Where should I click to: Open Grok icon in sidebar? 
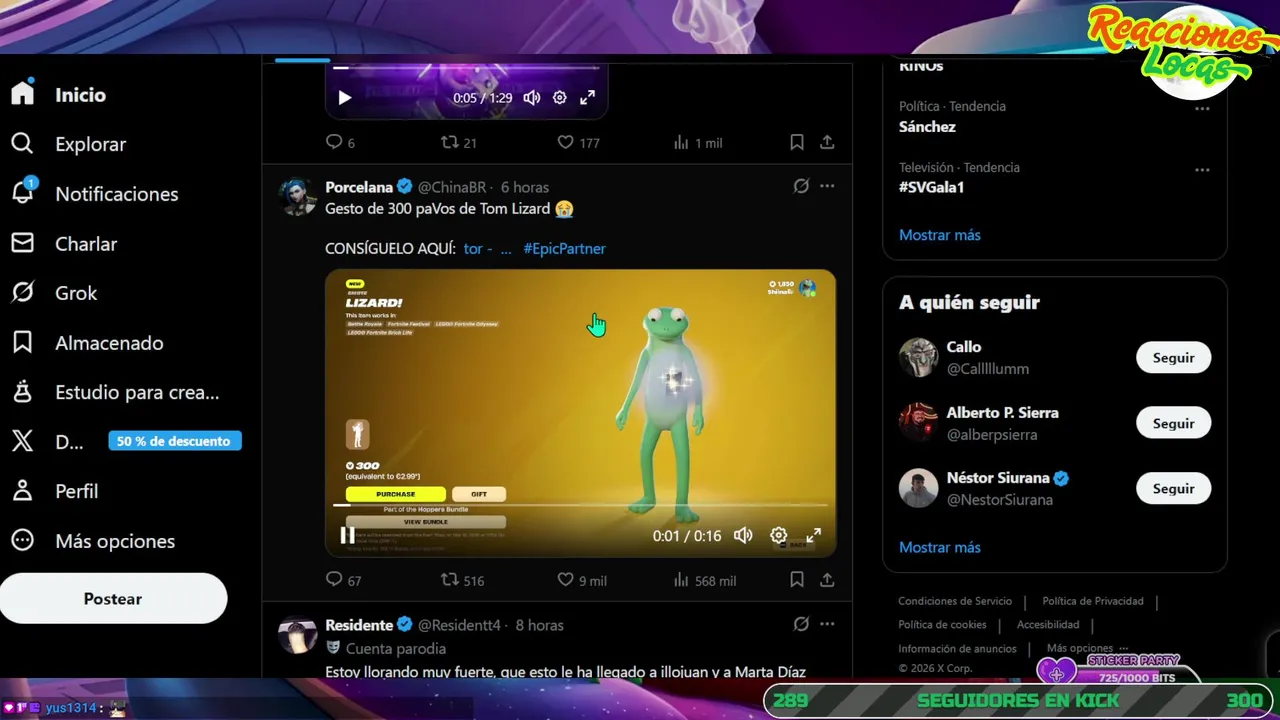22,293
